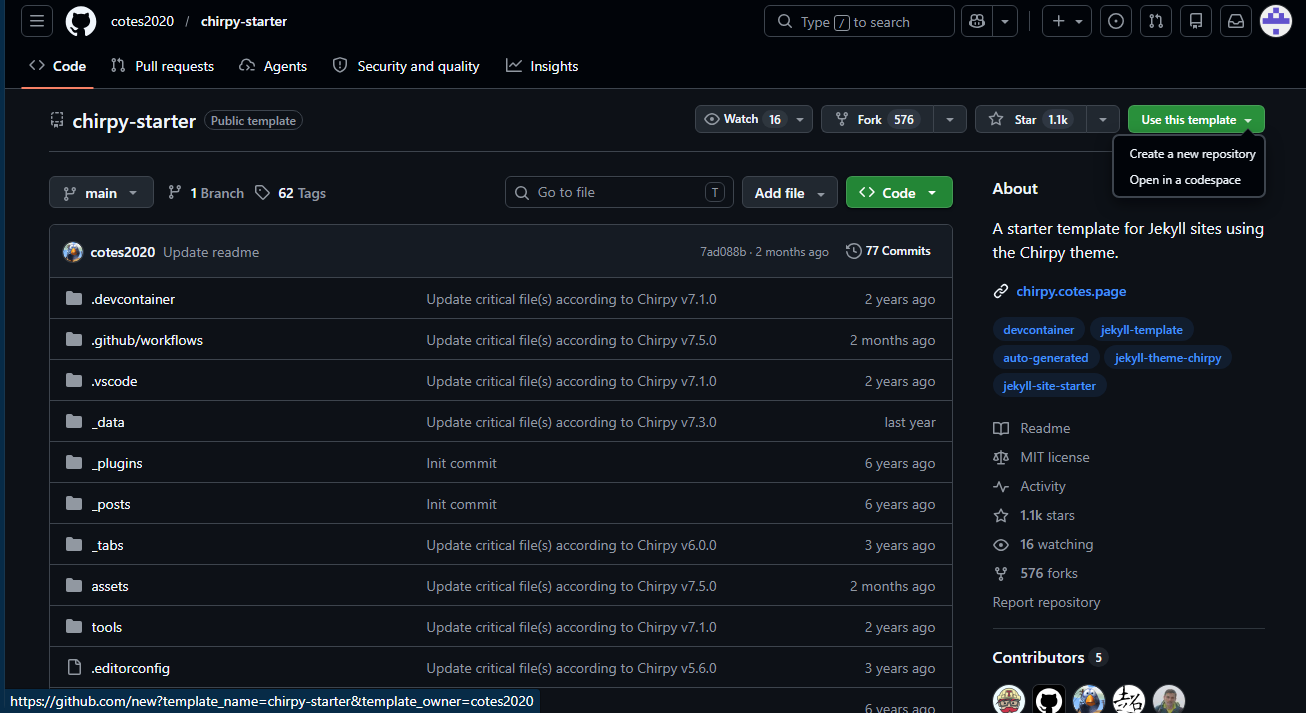Click the clock icon of 77 Commits
Image resolution: width=1306 pixels, height=713 pixels.
(853, 251)
